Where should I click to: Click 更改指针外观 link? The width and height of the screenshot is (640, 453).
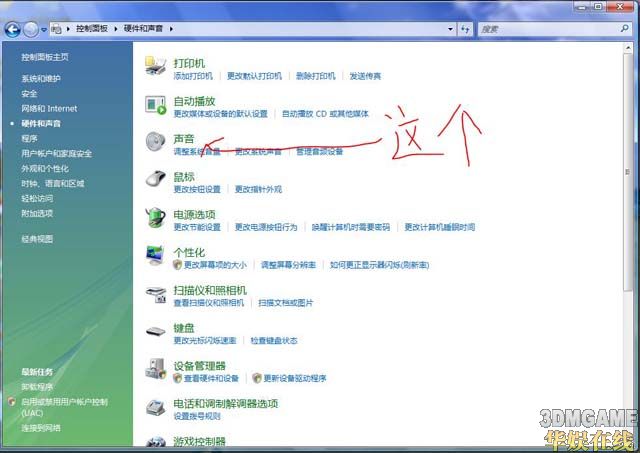coord(258,189)
